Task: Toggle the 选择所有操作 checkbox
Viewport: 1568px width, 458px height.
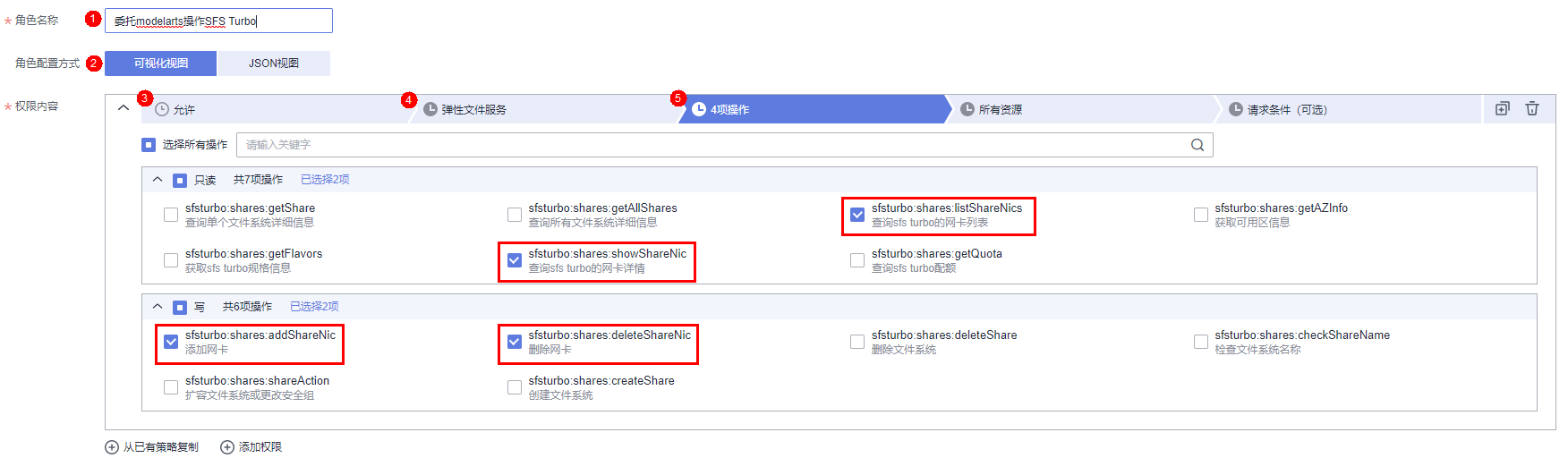Action: pyautogui.click(x=149, y=145)
